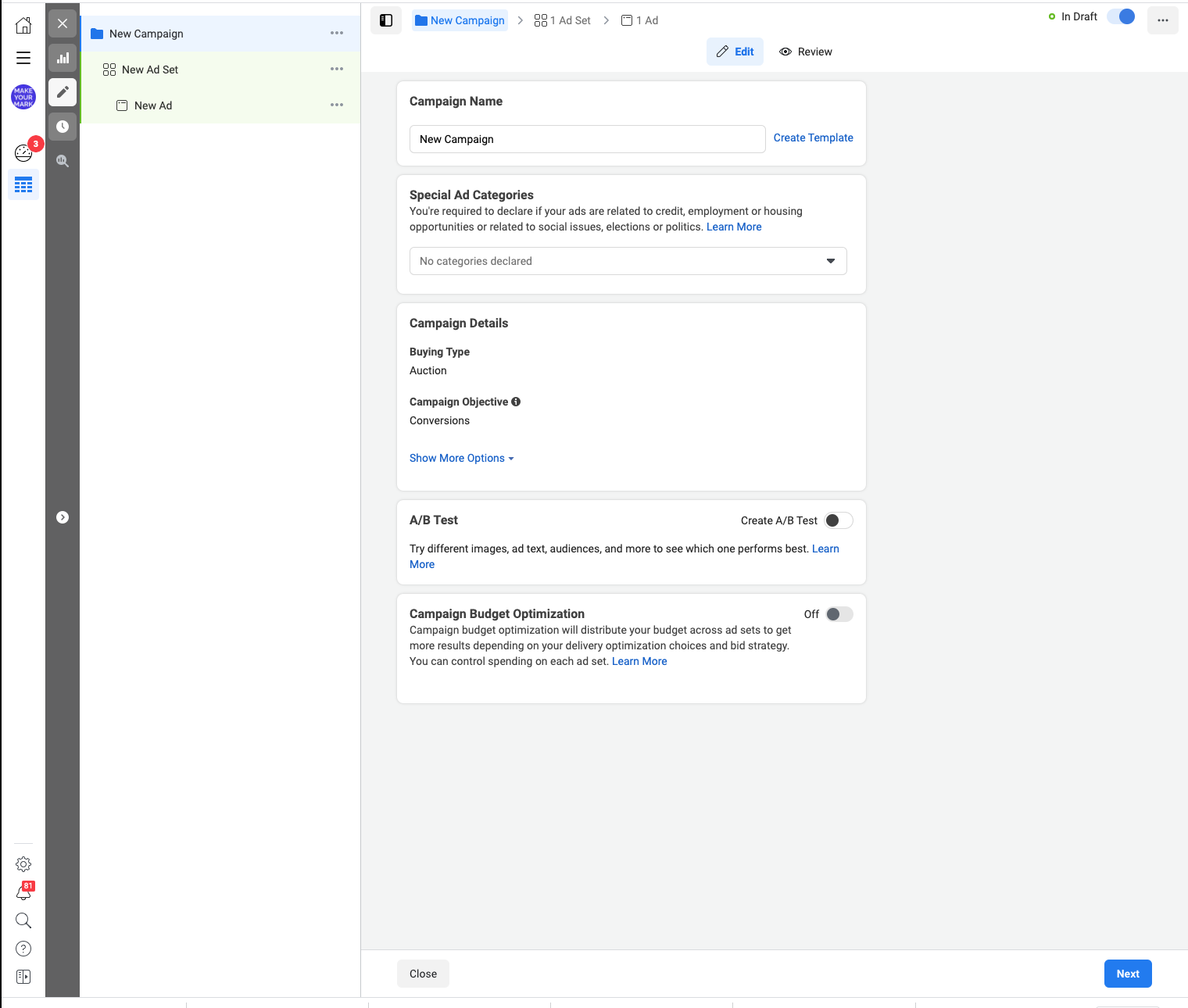Viewport: 1188px width, 1008px height.
Task: Open more options for New Ad row
Action: pos(337,105)
